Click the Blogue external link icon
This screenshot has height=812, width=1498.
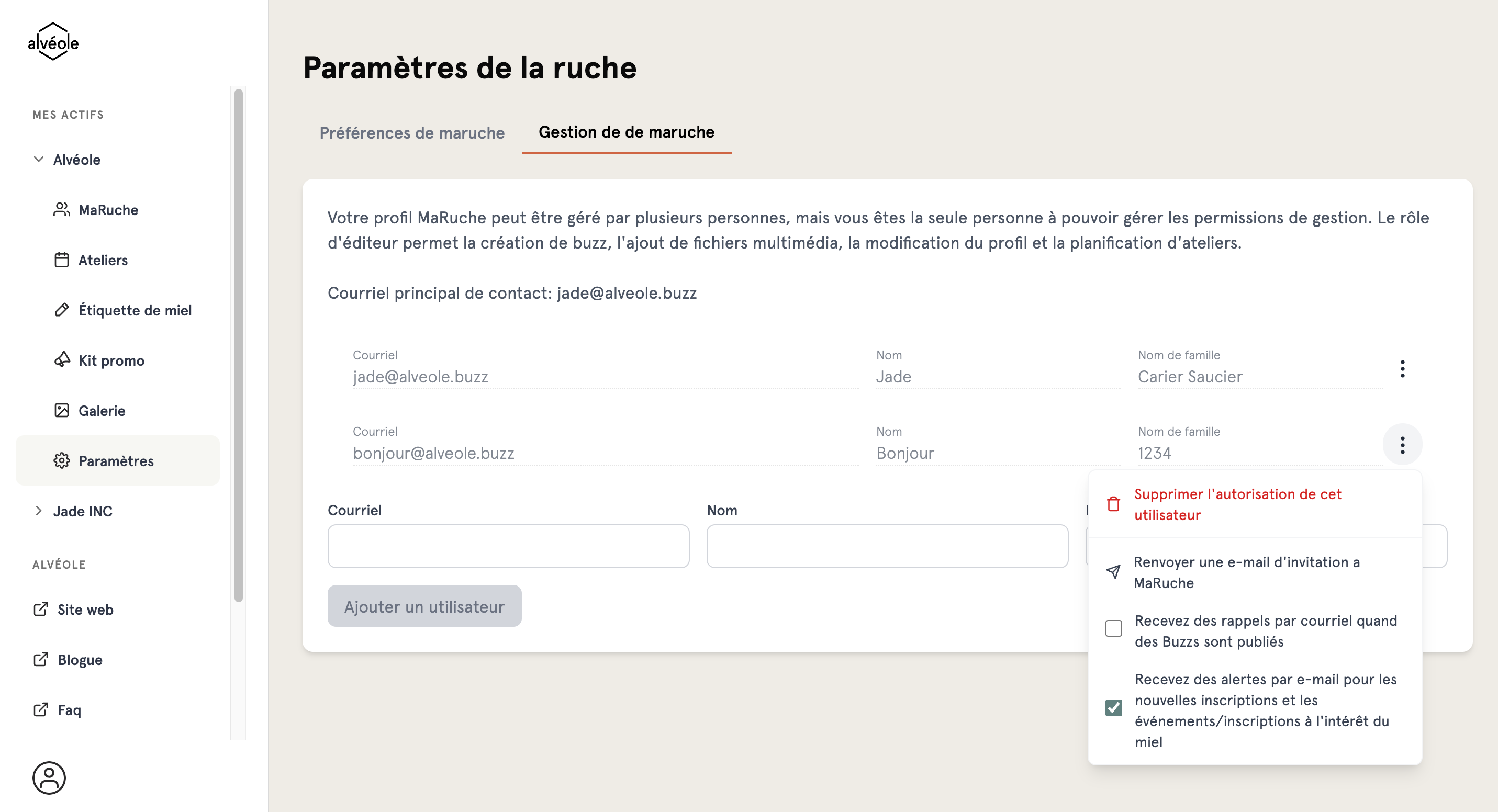pyautogui.click(x=41, y=659)
